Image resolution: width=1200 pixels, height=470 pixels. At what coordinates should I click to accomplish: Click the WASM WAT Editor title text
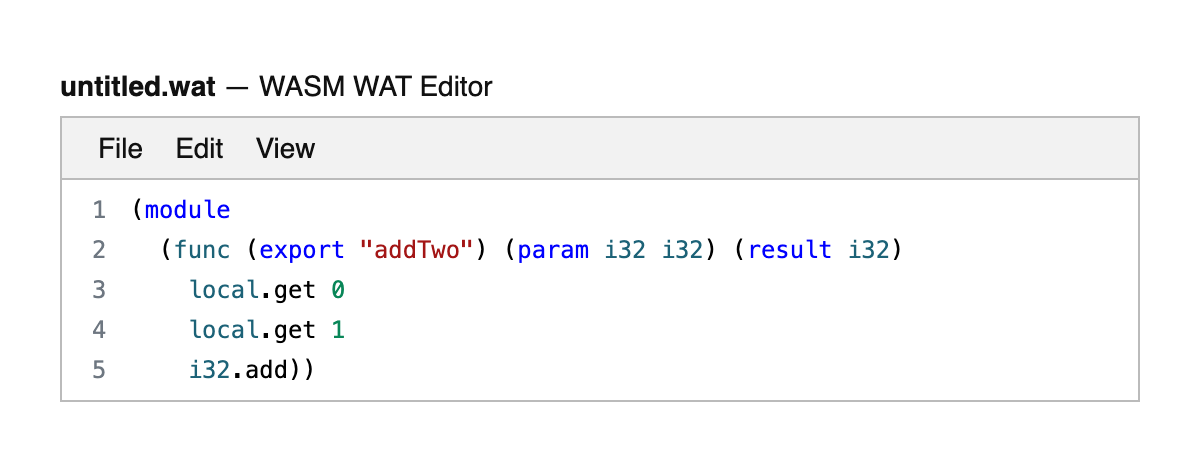[x=376, y=87]
